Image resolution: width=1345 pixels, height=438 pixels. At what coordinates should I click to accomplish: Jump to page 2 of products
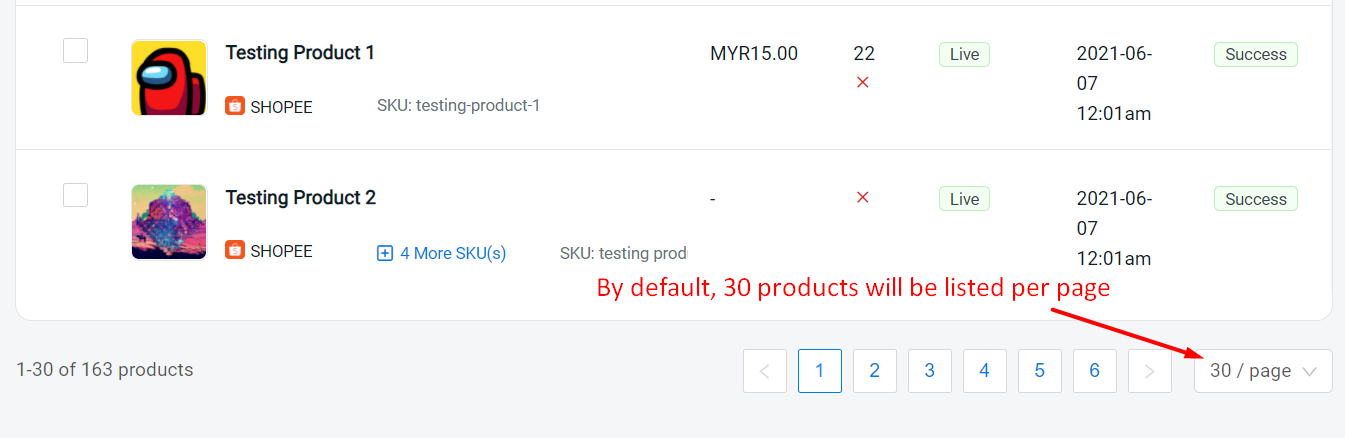[x=875, y=371]
